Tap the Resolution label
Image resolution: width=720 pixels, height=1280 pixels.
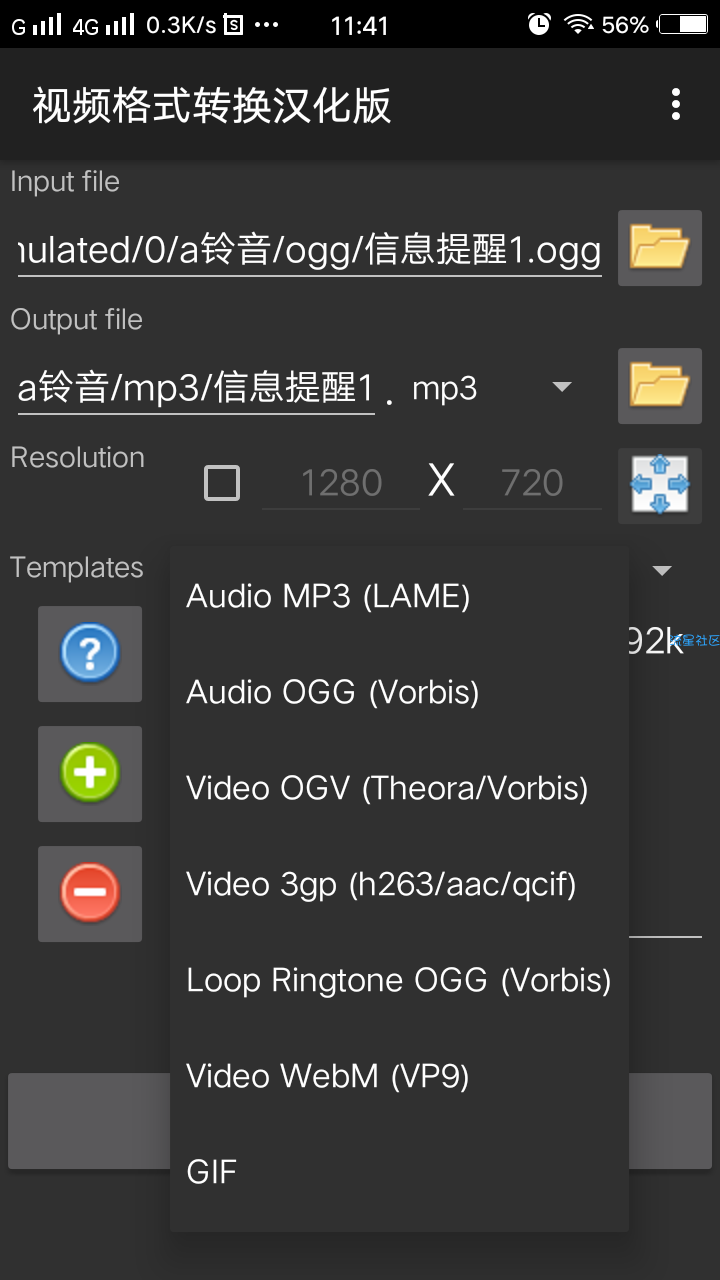click(x=77, y=458)
